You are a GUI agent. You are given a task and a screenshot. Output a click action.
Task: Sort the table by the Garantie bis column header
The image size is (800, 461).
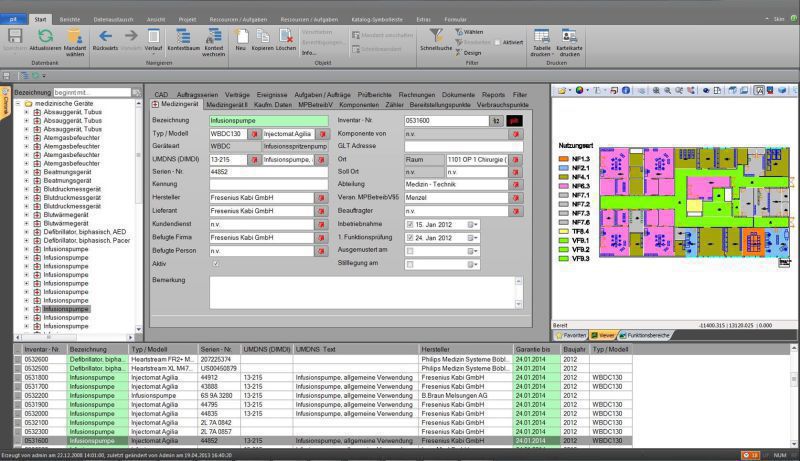click(x=536, y=349)
